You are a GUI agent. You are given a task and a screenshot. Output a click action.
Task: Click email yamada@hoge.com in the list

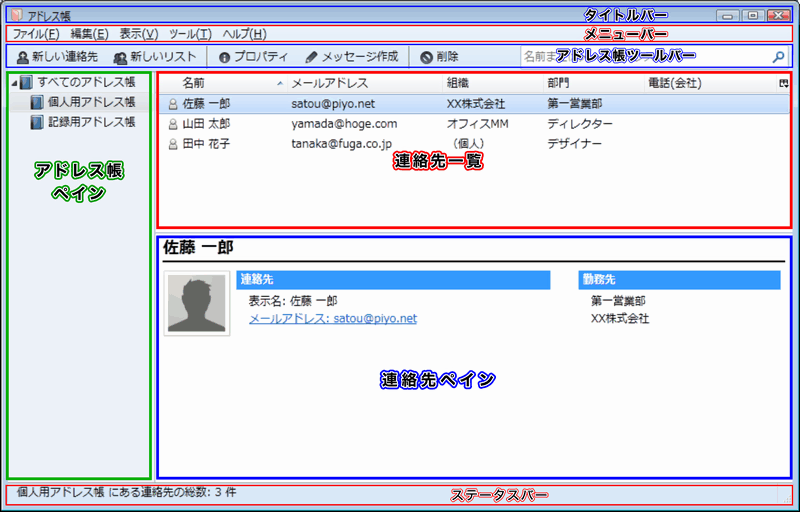(x=344, y=124)
